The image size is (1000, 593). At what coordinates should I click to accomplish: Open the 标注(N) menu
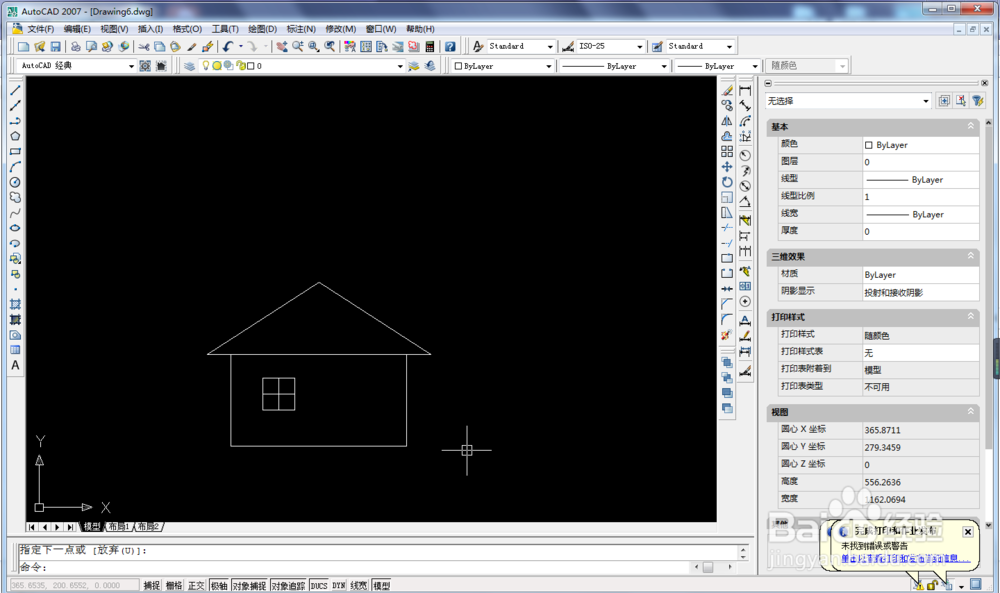[301, 29]
